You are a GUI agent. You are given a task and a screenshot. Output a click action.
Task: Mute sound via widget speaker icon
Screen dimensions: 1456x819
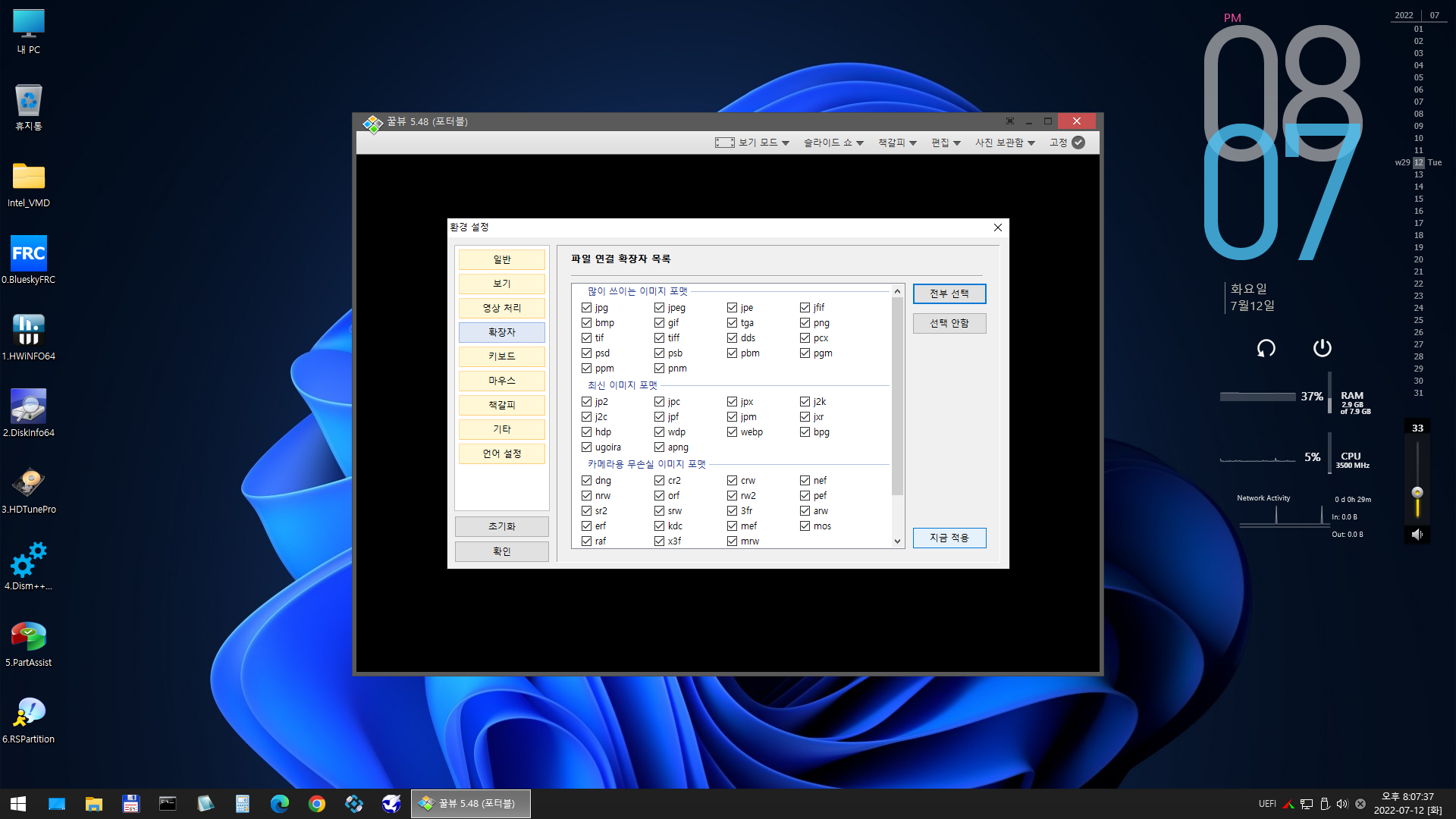pyautogui.click(x=1417, y=535)
